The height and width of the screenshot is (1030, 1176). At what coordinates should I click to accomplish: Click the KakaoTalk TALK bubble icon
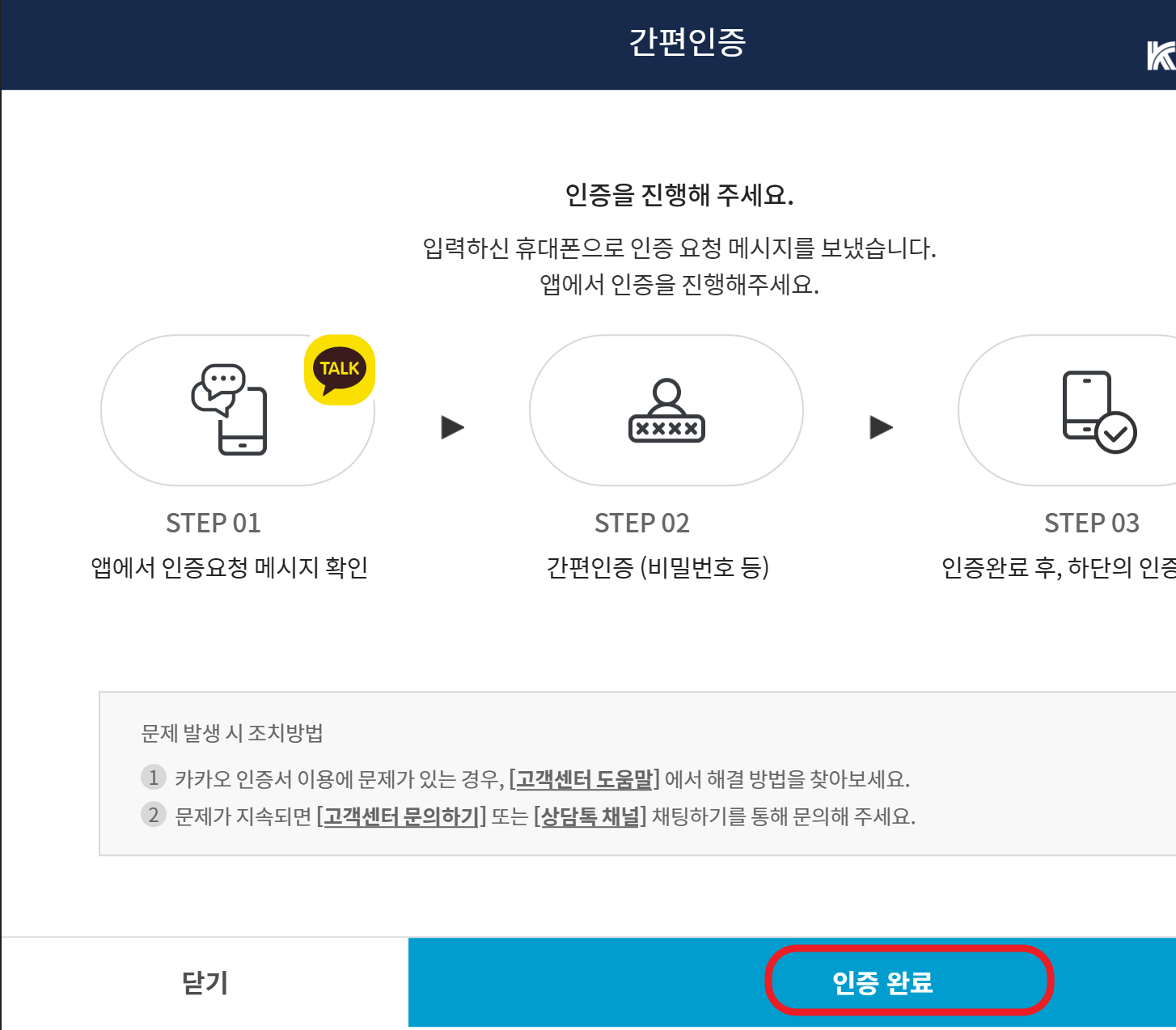coord(339,368)
